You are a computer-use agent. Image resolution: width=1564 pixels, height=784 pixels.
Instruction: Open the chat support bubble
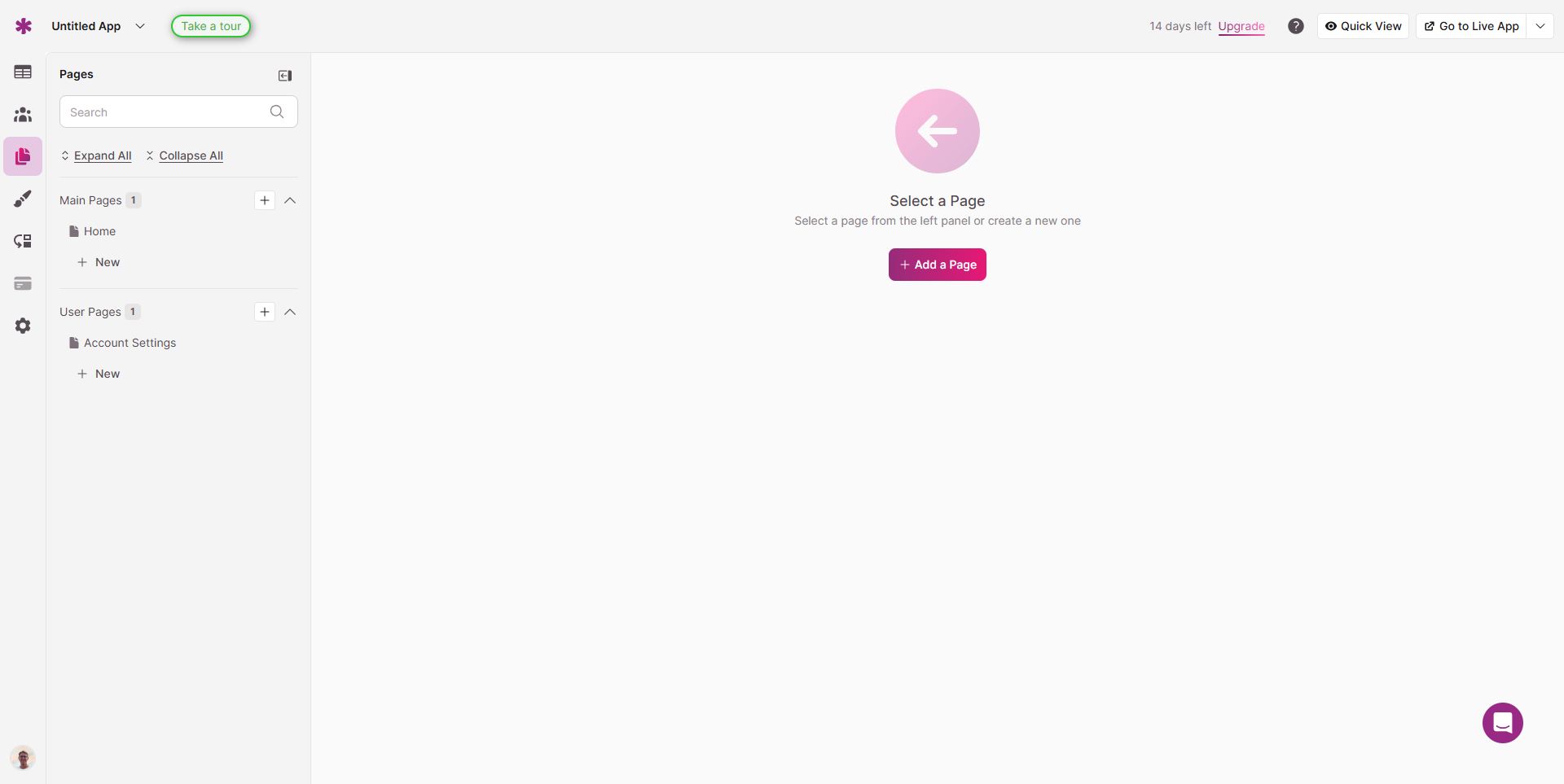[1502, 723]
